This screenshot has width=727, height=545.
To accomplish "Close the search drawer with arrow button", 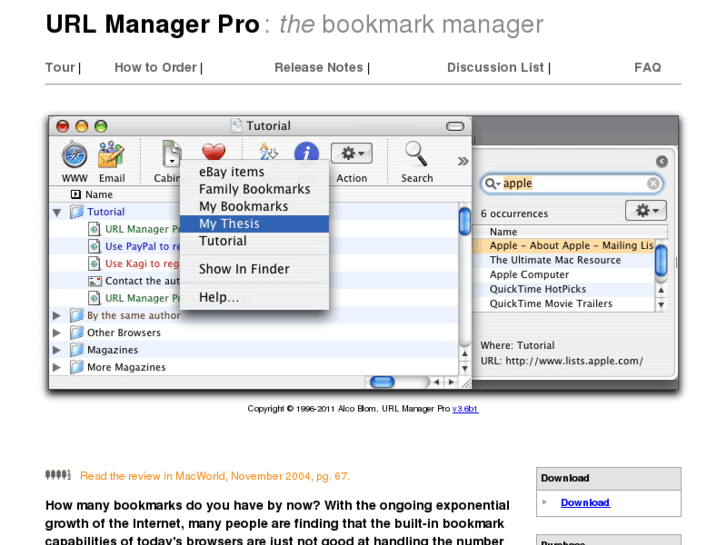I will tap(662, 161).
